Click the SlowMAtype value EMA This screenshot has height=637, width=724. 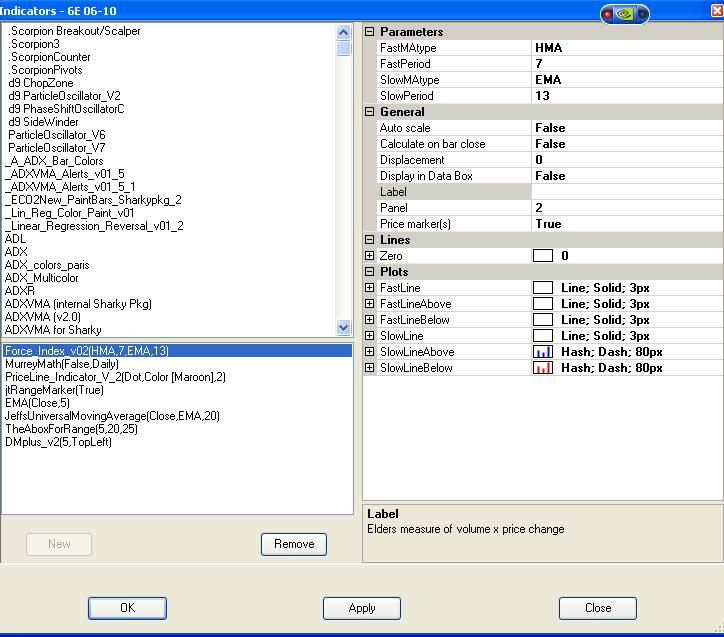627,80
